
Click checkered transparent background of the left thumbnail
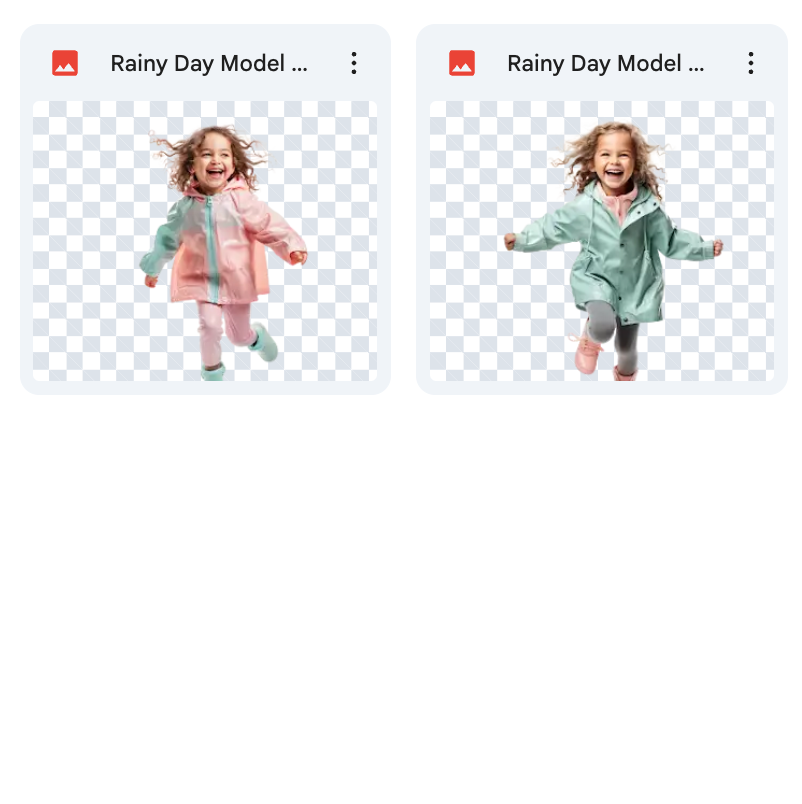[x=80, y=320]
